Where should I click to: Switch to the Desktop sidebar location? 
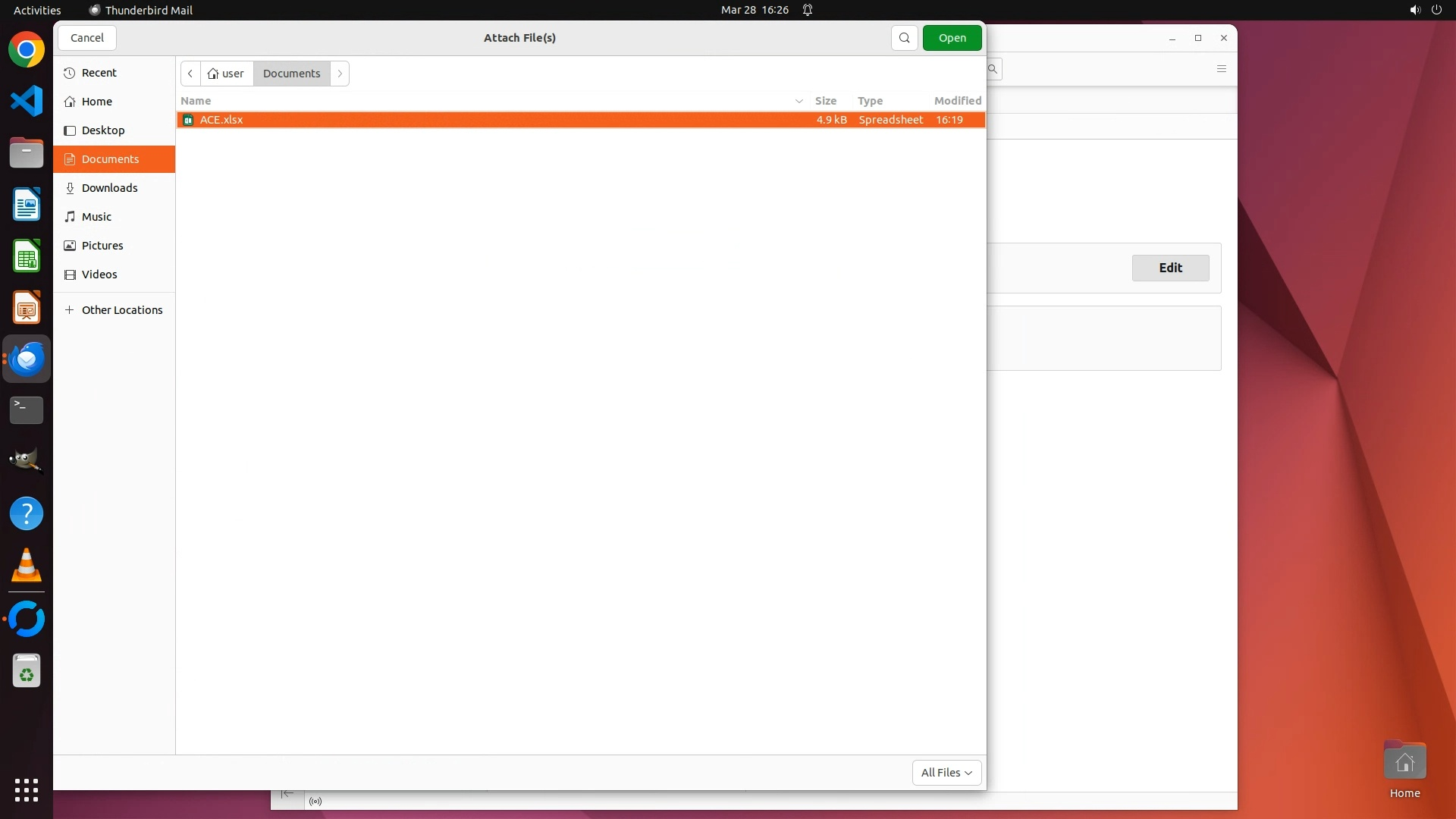pos(103,130)
